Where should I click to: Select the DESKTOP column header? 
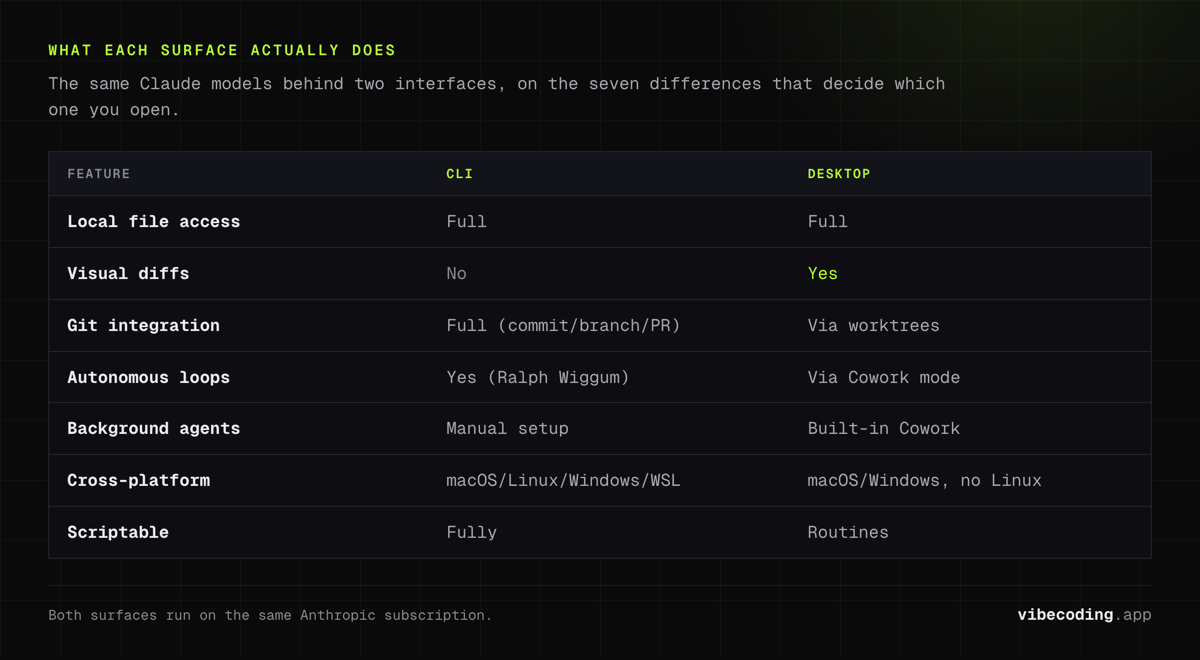[x=839, y=174]
